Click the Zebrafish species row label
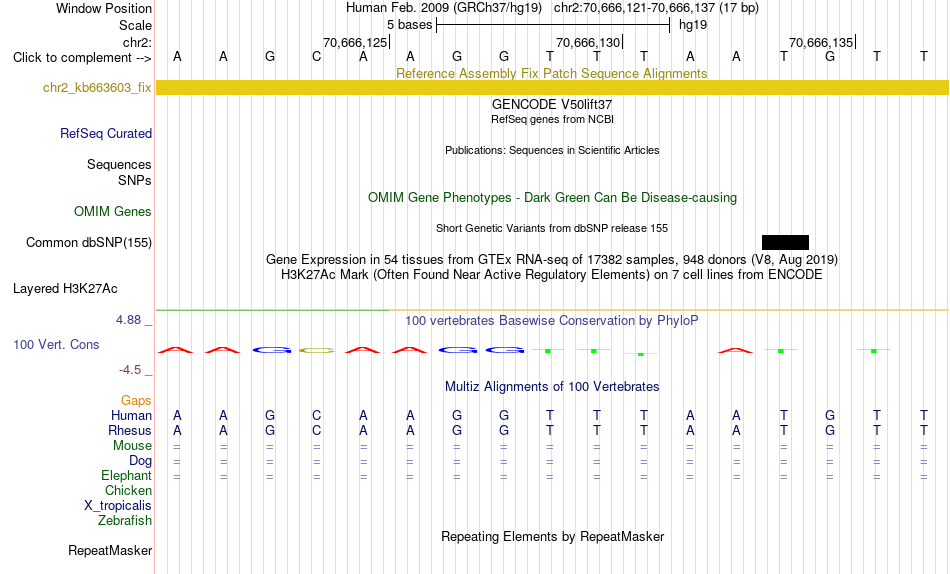Image resolution: width=950 pixels, height=574 pixels. (x=125, y=520)
